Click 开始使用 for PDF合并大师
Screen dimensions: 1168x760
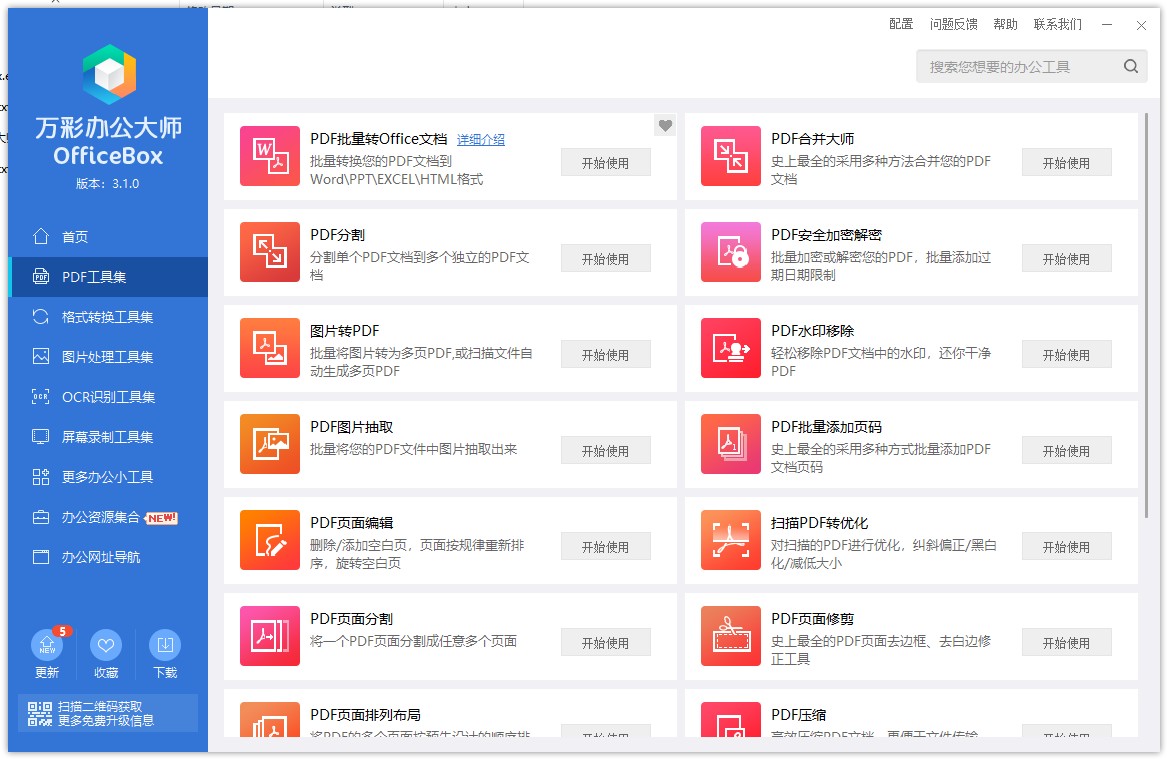click(1067, 162)
